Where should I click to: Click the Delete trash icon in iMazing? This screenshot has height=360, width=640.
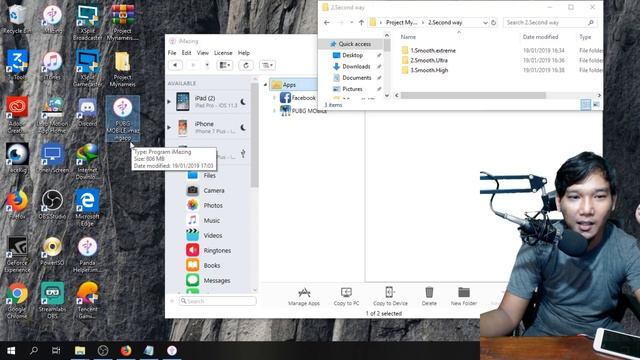click(x=429, y=297)
